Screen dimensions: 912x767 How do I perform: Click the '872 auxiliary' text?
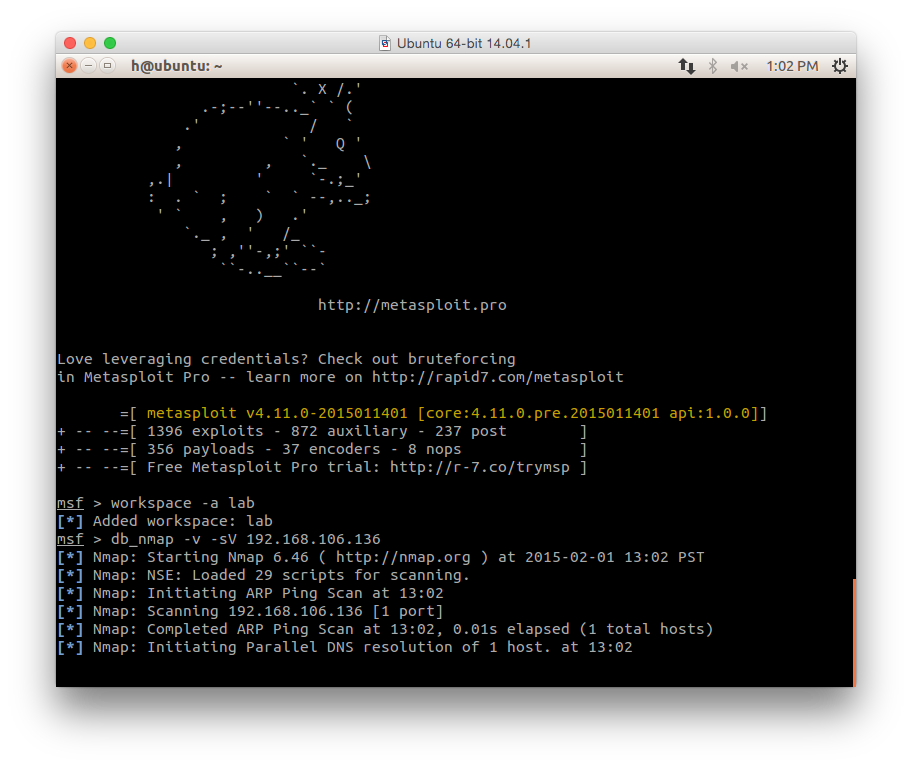pyautogui.click(x=349, y=431)
